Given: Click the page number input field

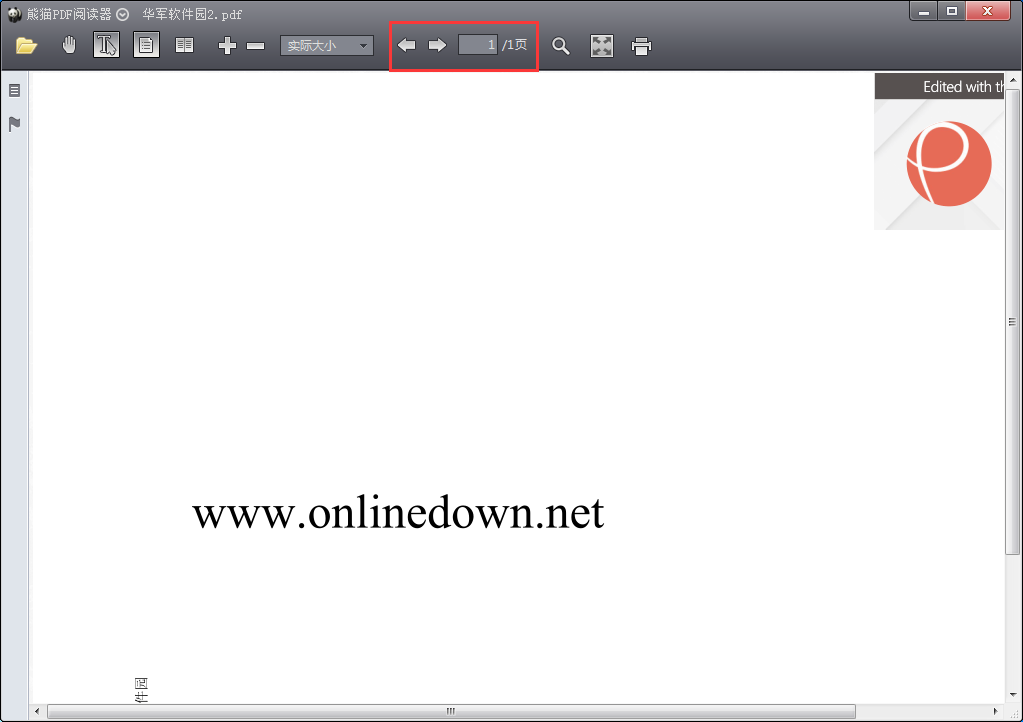Looking at the screenshot, I should [478, 45].
